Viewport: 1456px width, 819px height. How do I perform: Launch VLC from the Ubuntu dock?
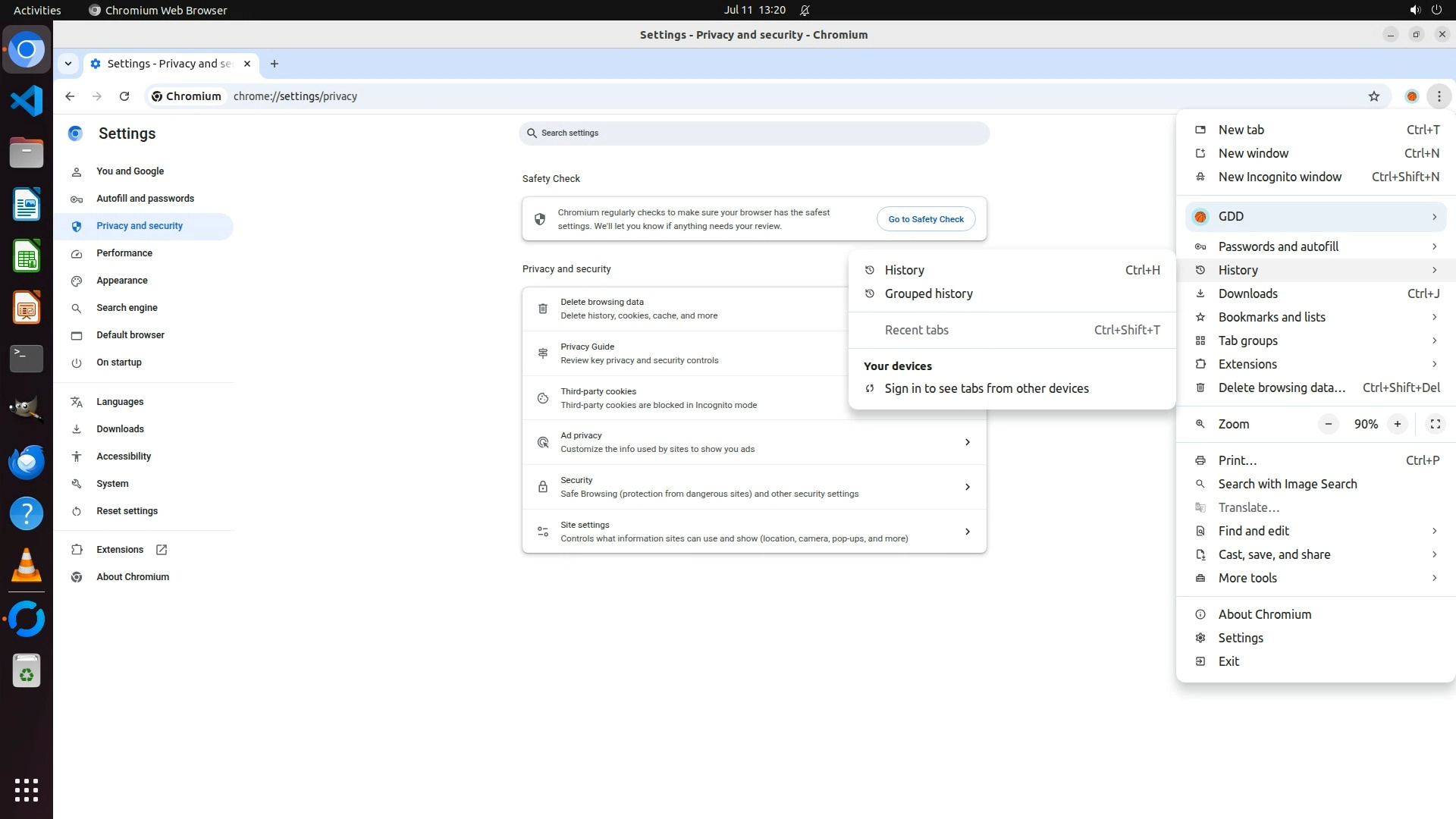[27, 566]
